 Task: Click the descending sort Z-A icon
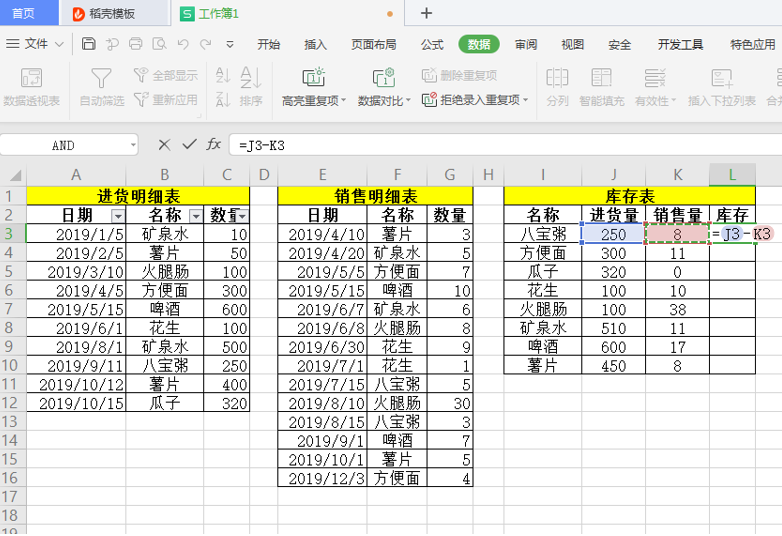(222, 100)
